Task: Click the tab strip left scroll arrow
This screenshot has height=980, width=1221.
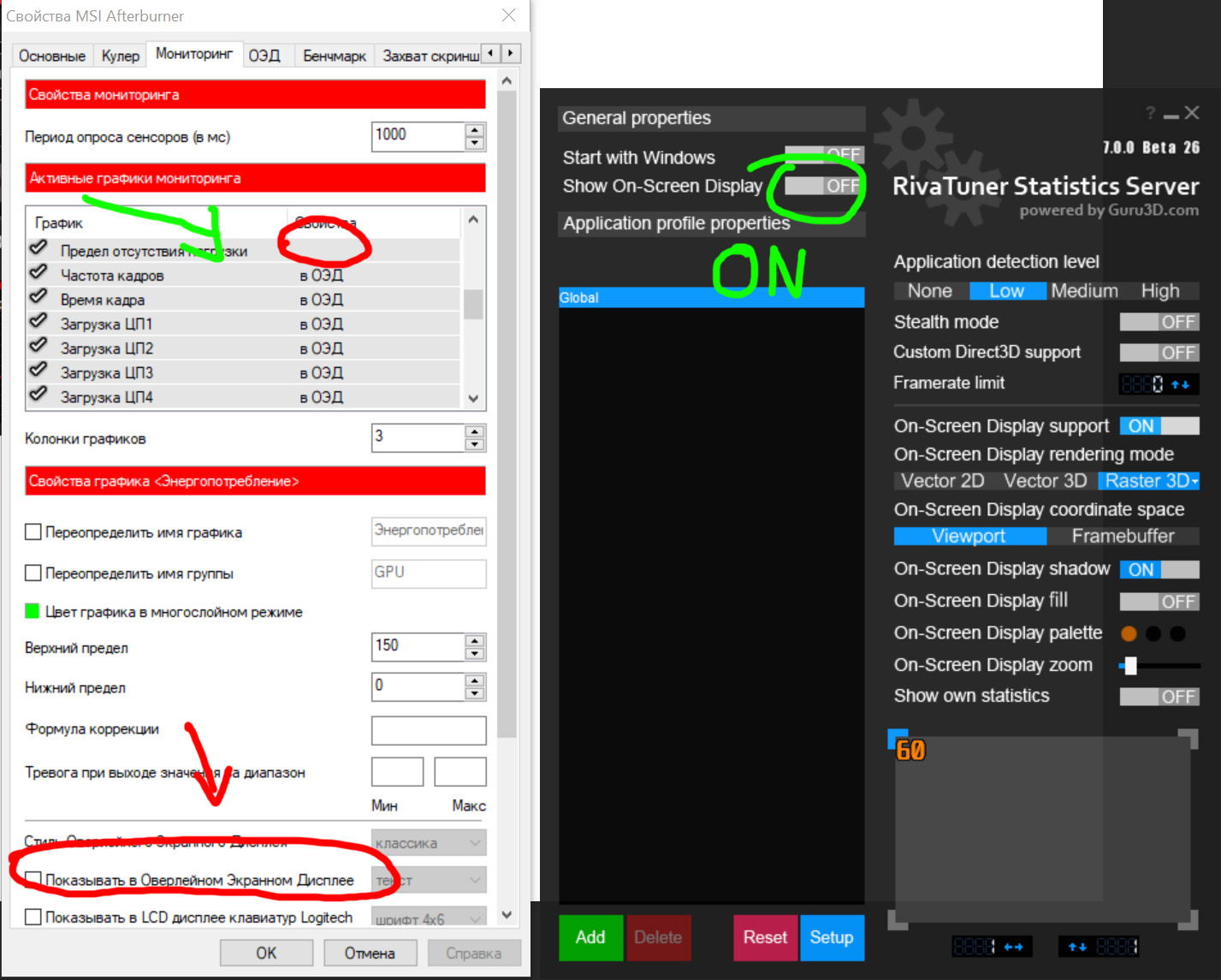Action: (490, 53)
